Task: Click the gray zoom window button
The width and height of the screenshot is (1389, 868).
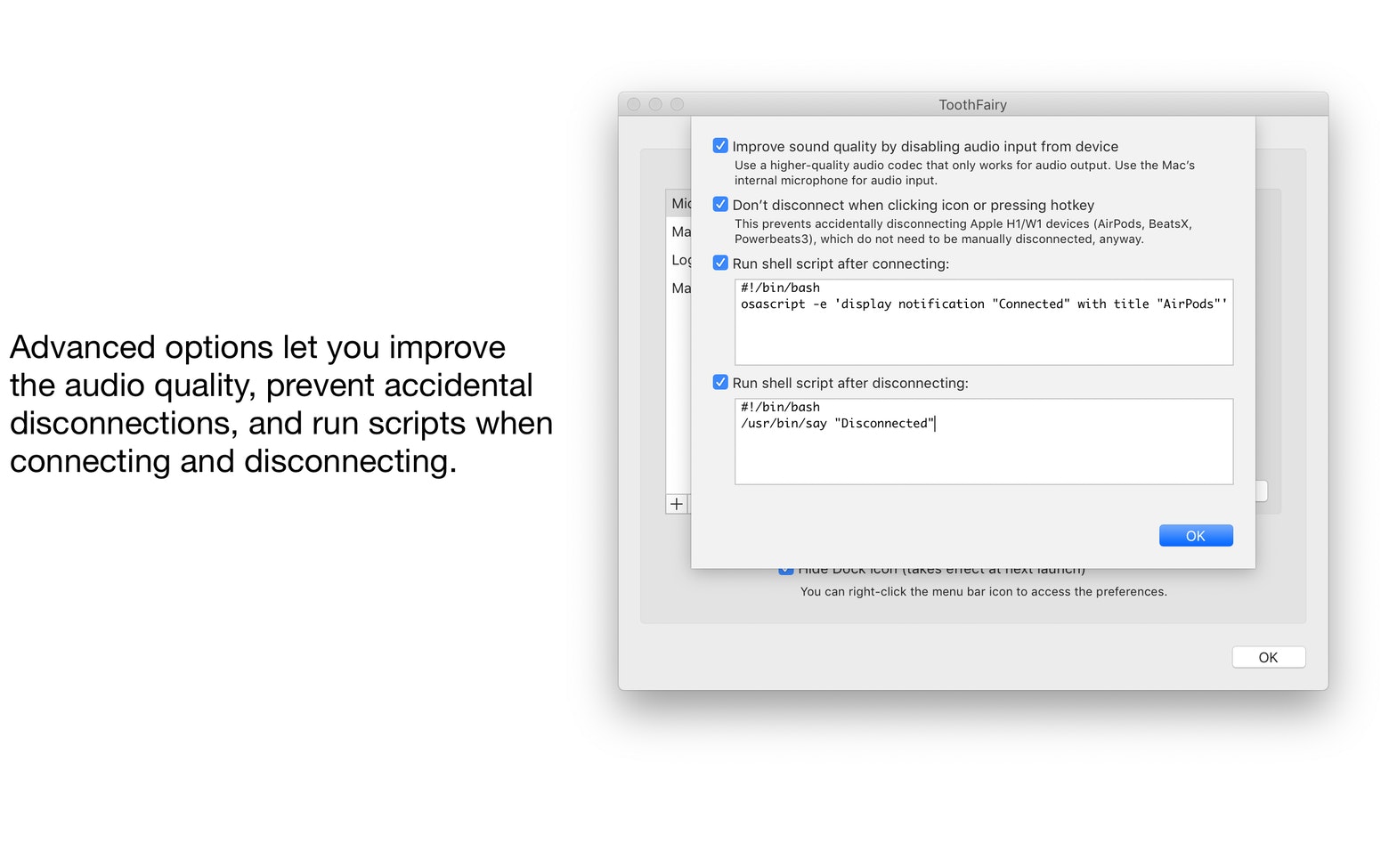Action: tap(677, 104)
